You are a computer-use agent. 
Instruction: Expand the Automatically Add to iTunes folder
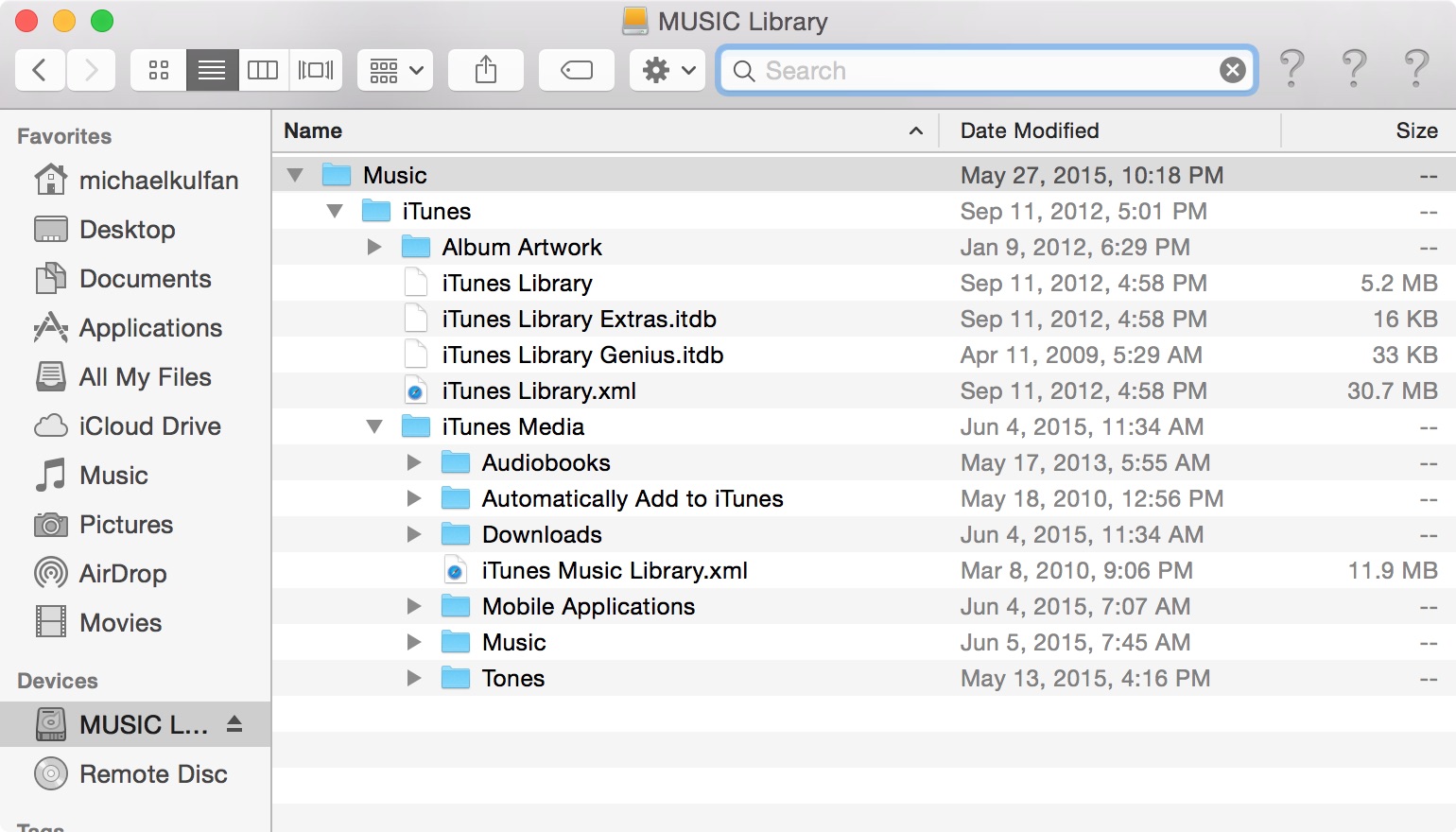414,499
